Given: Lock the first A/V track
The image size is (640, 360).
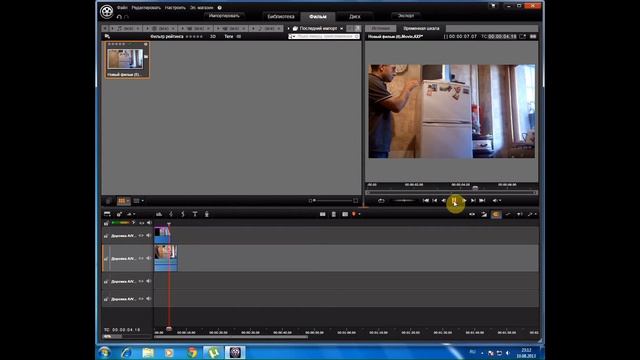Looking at the screenshot, I should (106, 236).
